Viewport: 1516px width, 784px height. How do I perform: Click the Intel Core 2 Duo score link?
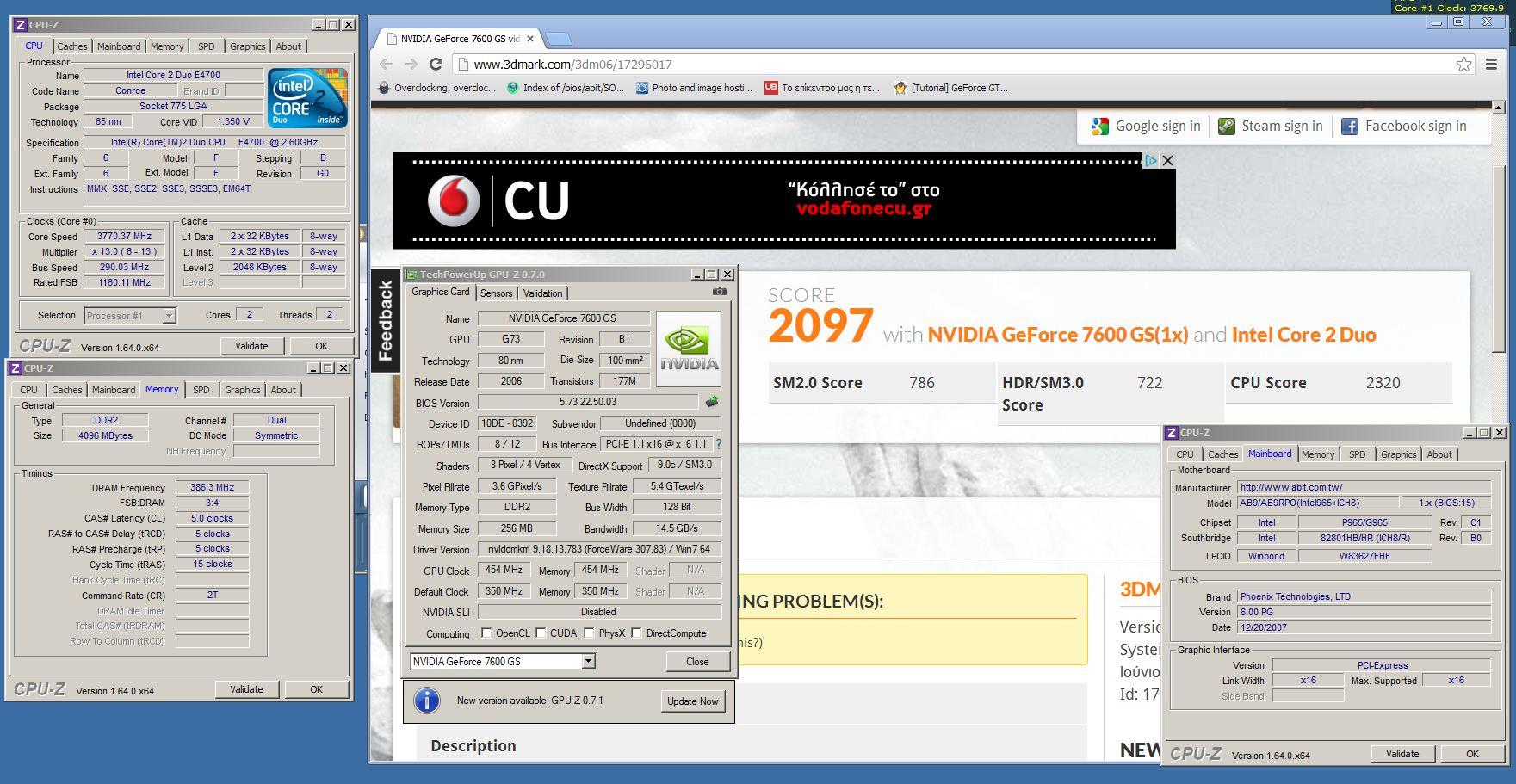[x=1304, y=335]
